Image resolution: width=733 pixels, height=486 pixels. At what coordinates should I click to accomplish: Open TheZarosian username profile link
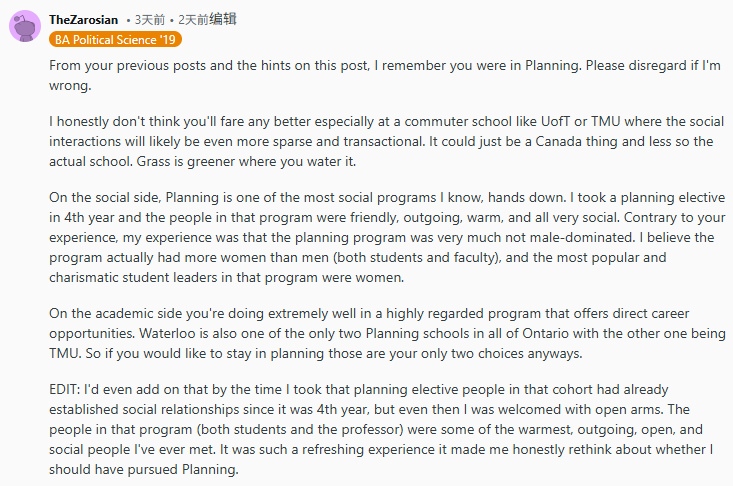coord(84,20)
